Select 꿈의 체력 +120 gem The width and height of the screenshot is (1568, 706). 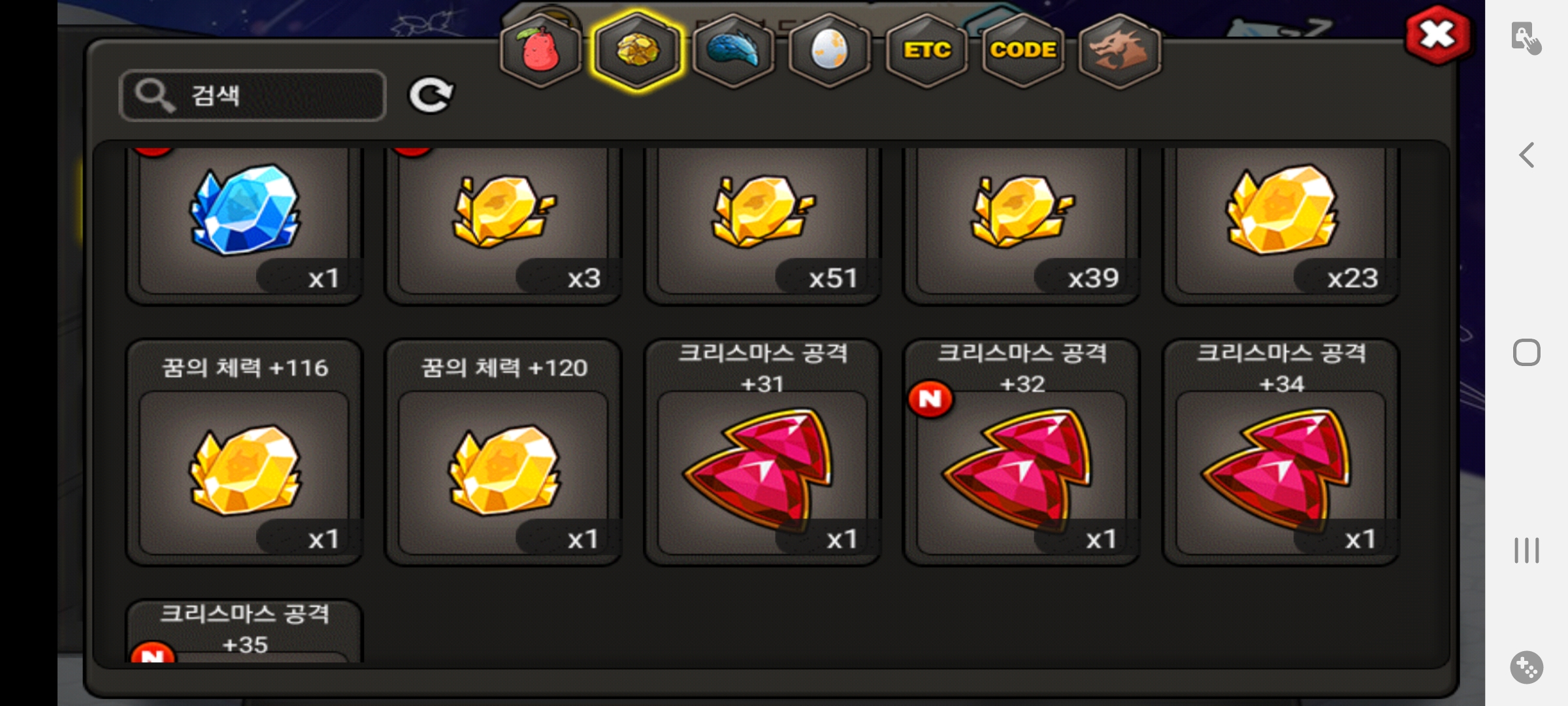click(x=503, y=452)
